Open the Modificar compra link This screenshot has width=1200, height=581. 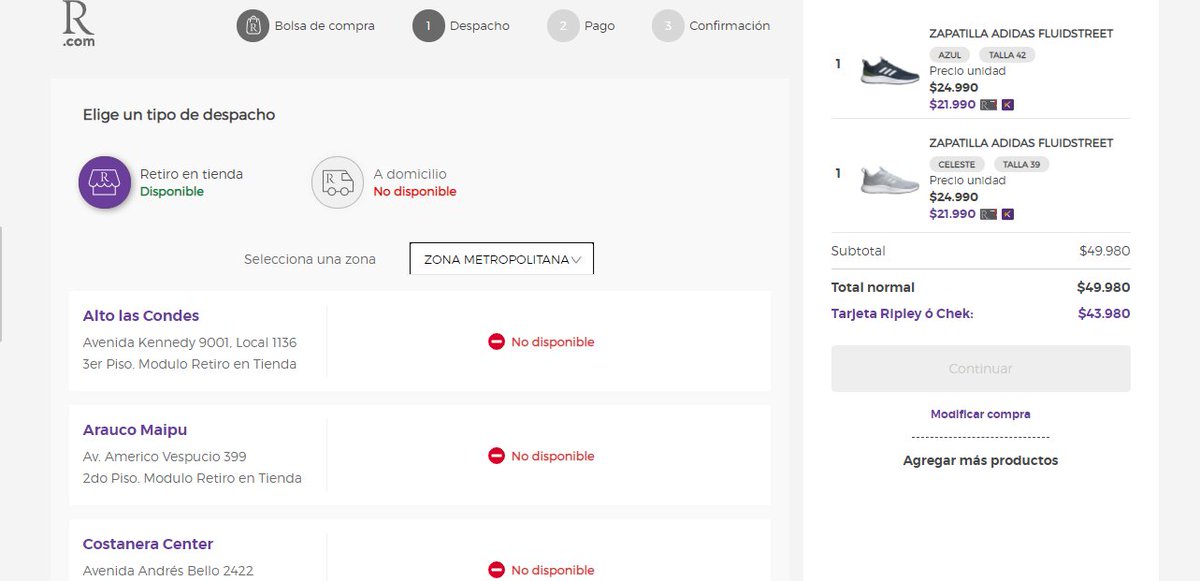click(980, 413)
